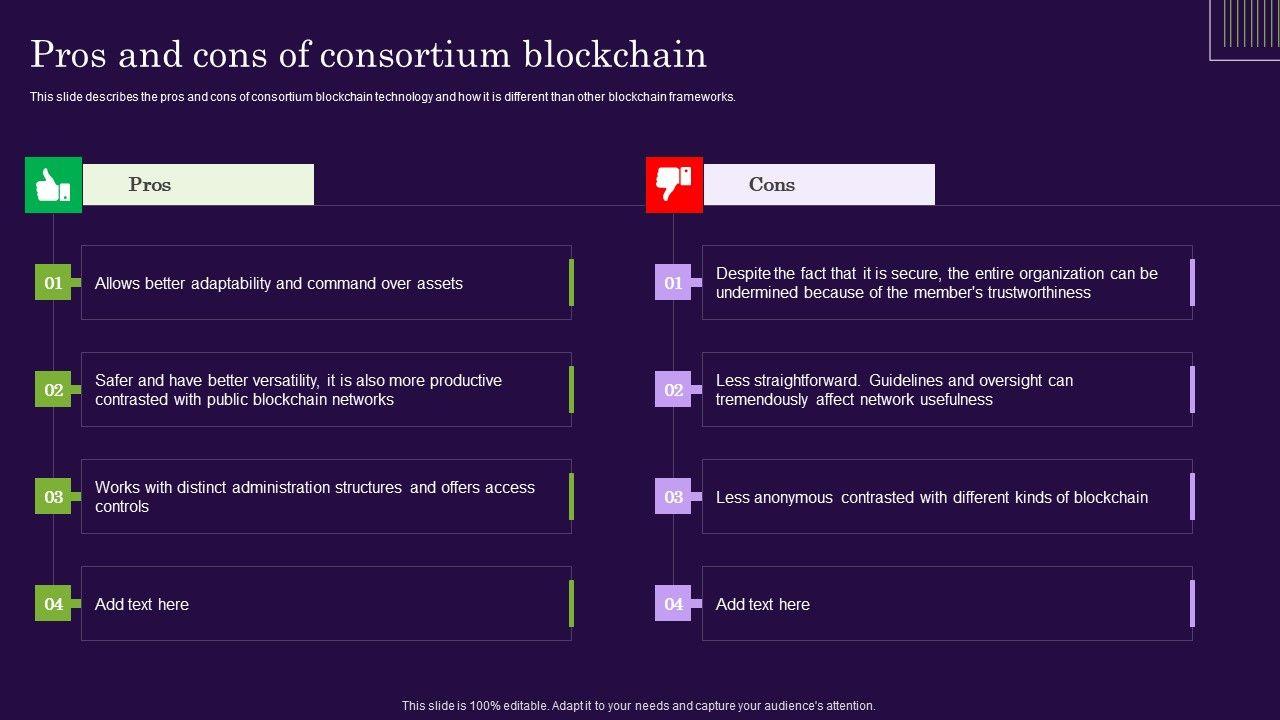Click the slide title text
The image size is (1280, 720).
pos(368,55)
